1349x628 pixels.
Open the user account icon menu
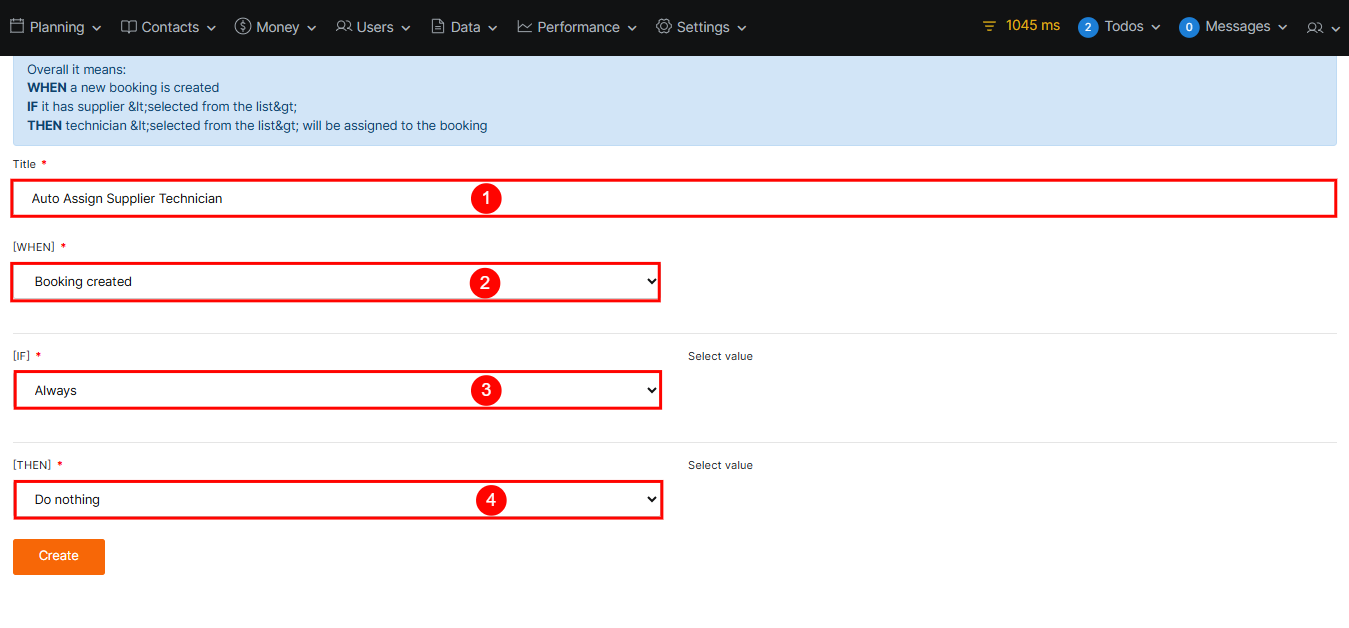pos(1322,28)
